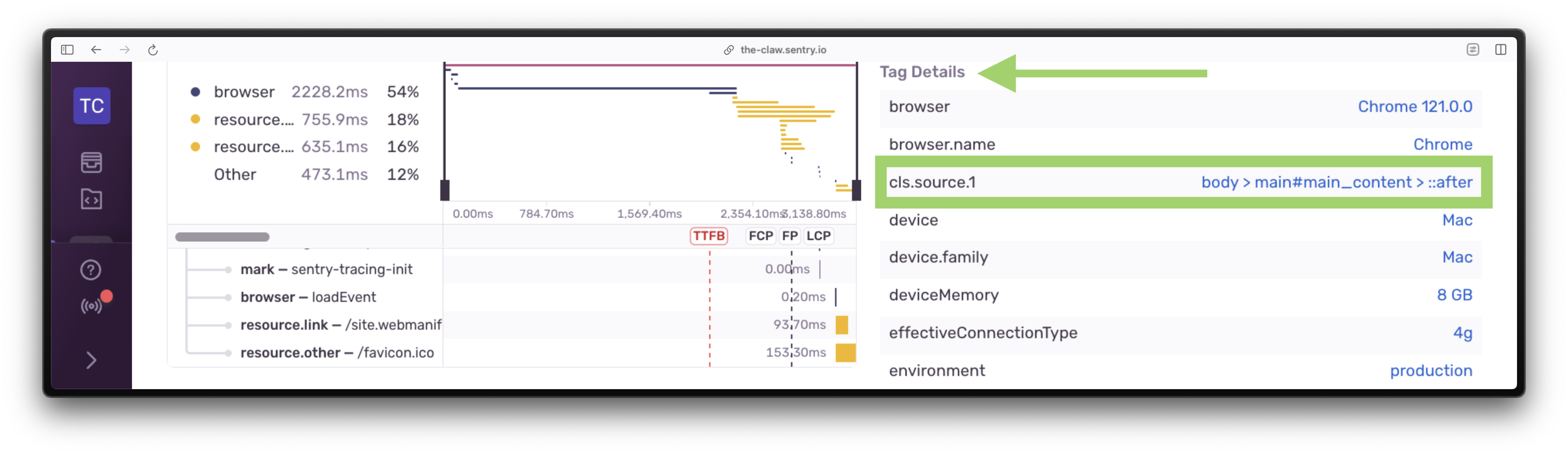Image resolution: width=1568 pixels, height=454 pixels.
Task: Select the browser — loadEvent span
Action: click(x=308, y=297)
